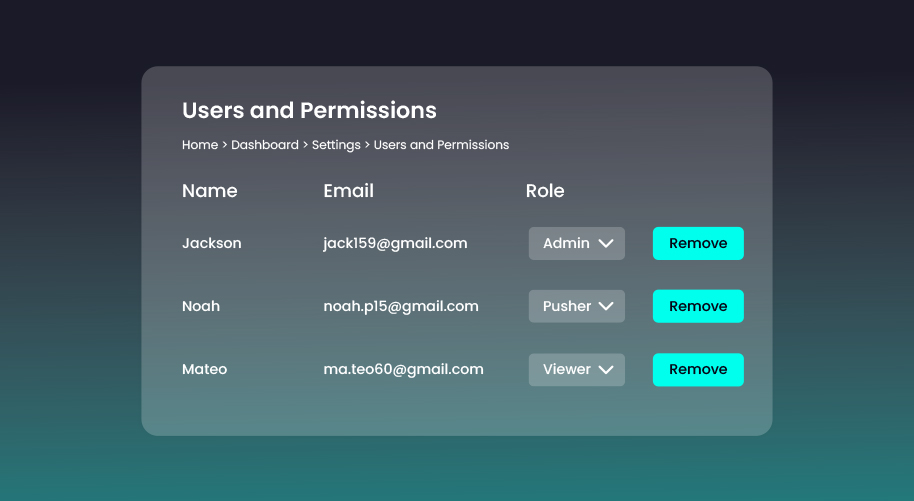Open the Admin role dropdown for Jackson
This screenshot has width=914, height=501.
pyautogui.click(x=577, y=243)
